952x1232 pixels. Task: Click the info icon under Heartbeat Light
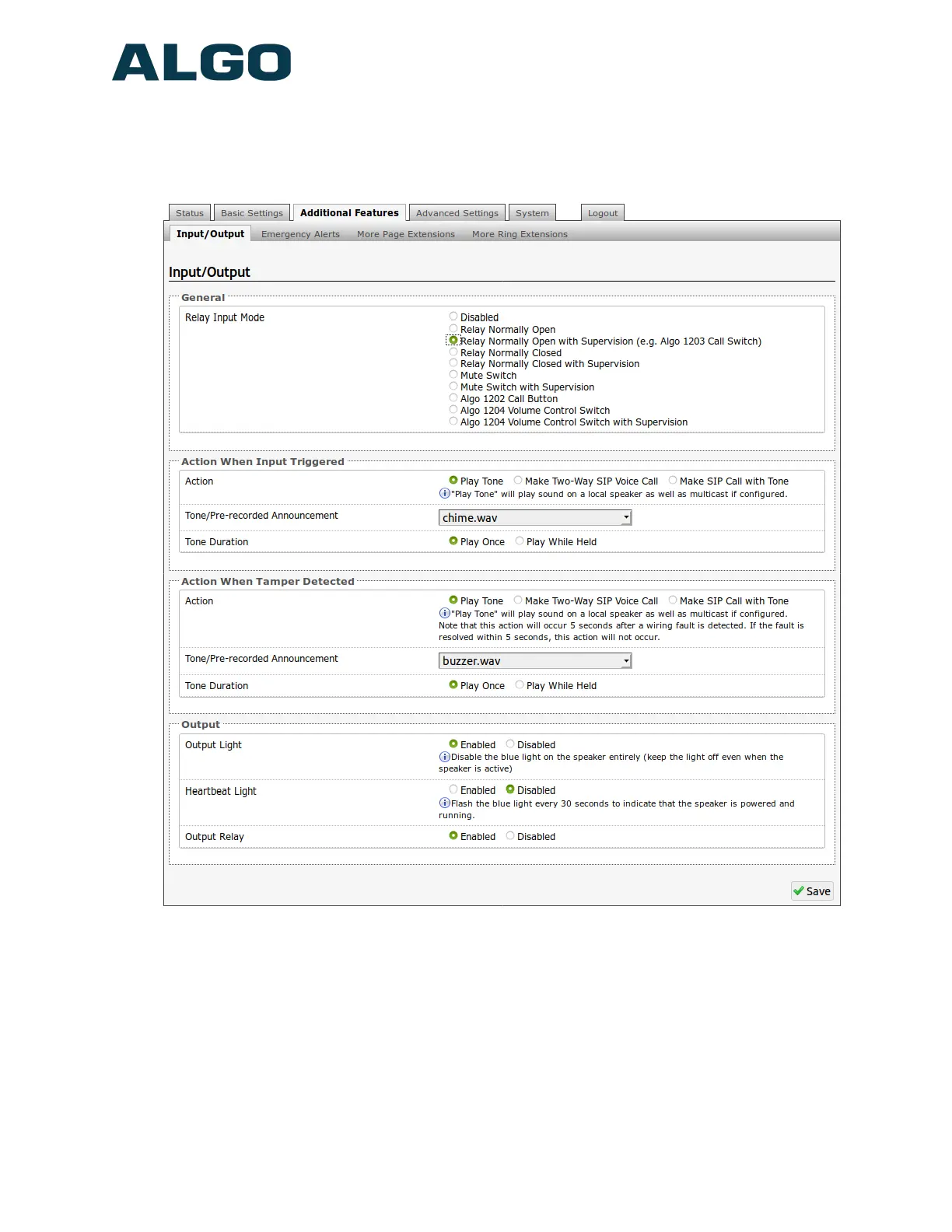[445, 803]
